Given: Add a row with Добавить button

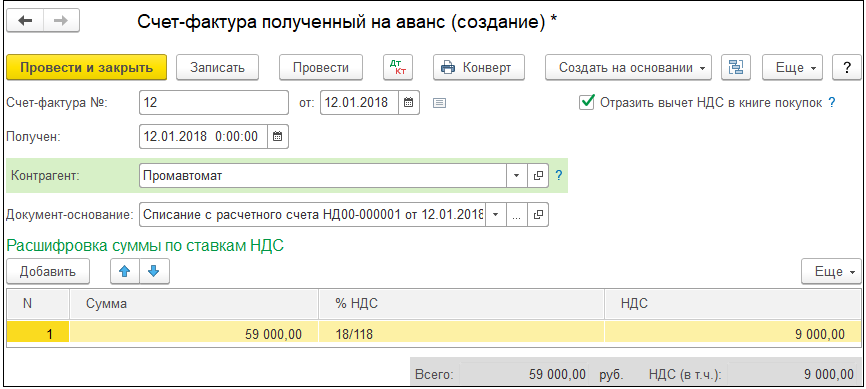Looking at the screenshot, I should 48,271.
